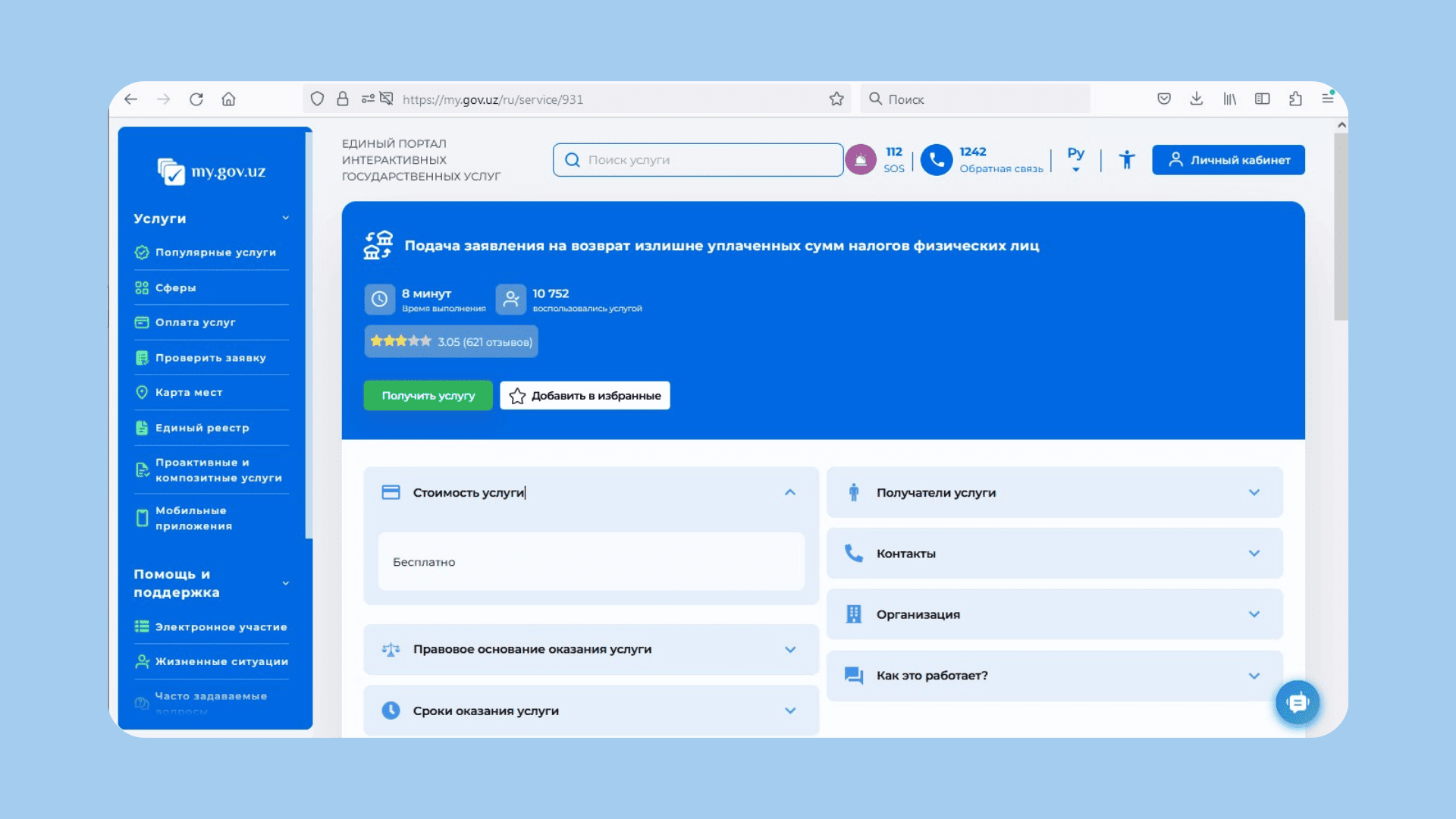Screen dimensions: 1456x819
Task: Click the SOS 112 alarm icon
Action: pos(861,160)
